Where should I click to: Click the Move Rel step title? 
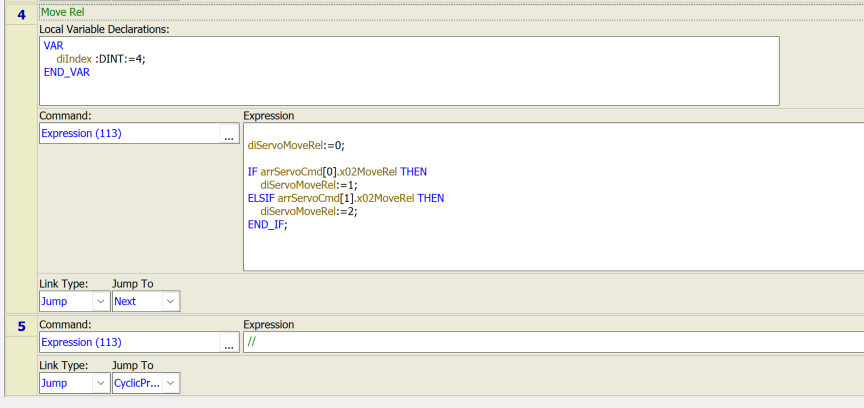[63, 12]
